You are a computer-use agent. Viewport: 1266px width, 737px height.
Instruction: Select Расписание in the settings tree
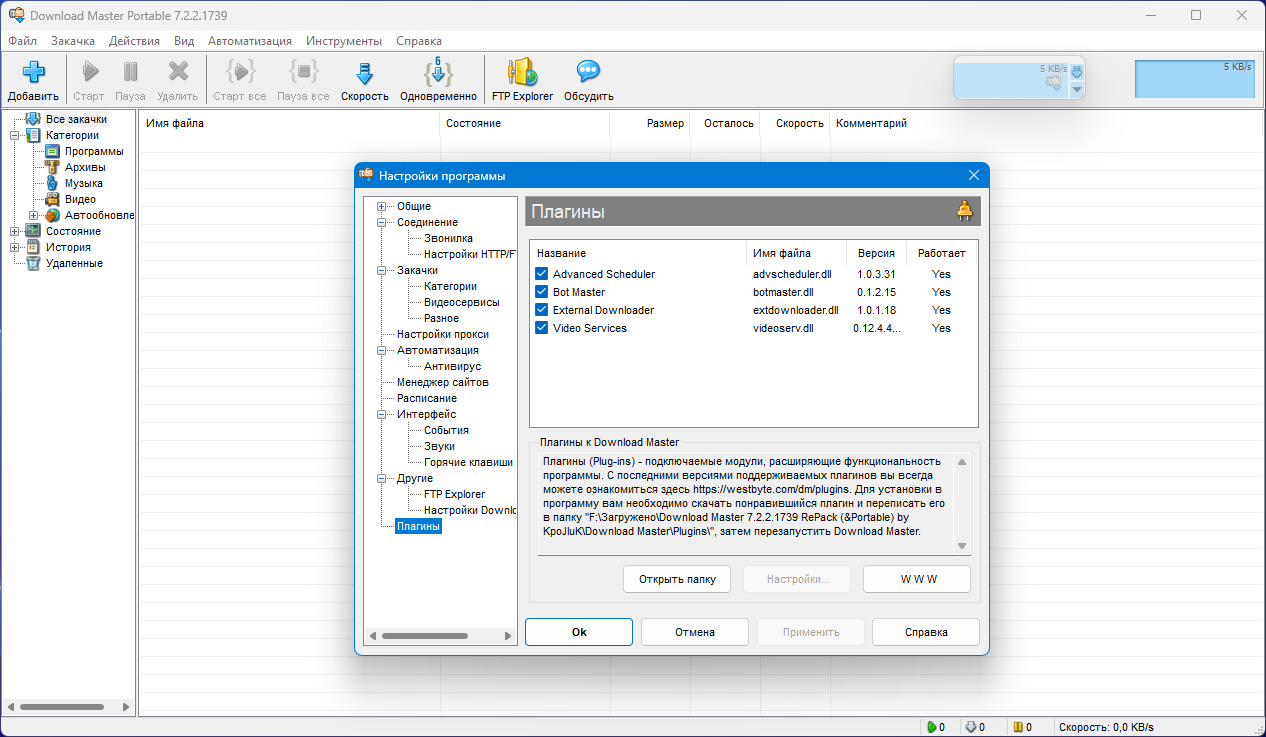coord(426,398)
